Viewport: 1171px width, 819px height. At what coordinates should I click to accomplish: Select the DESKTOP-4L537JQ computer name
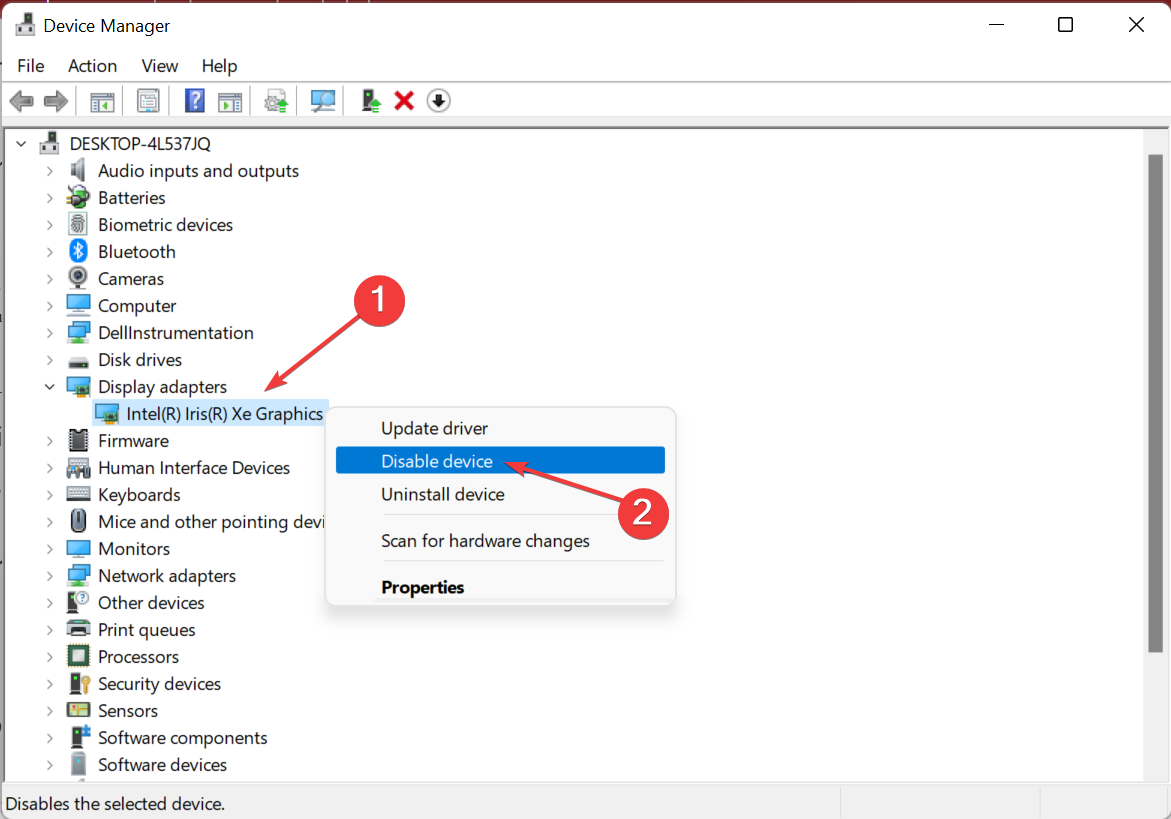click(140, 143)
